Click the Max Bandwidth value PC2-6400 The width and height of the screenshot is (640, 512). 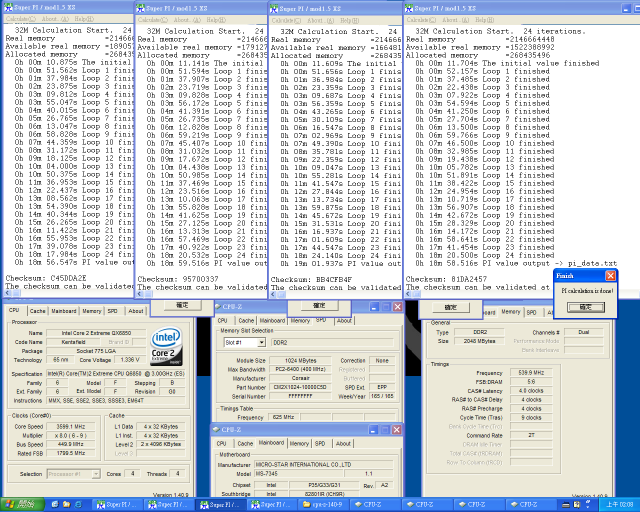(300, 369)
